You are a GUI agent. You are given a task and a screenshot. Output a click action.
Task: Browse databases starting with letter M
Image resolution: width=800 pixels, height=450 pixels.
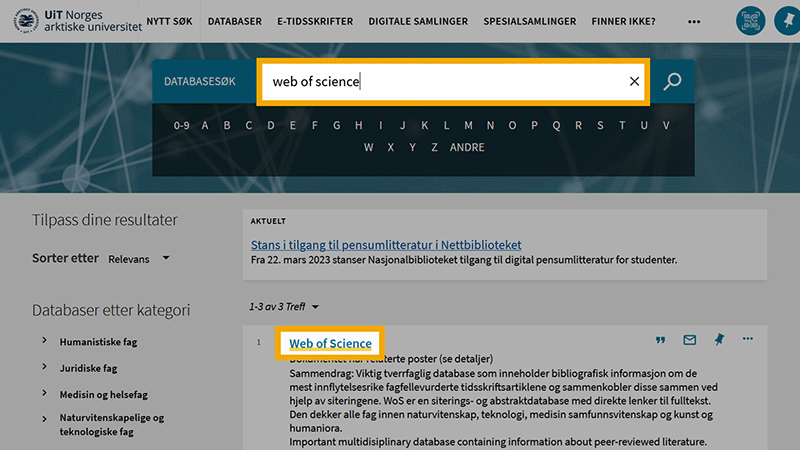click(x=468, y=126)
